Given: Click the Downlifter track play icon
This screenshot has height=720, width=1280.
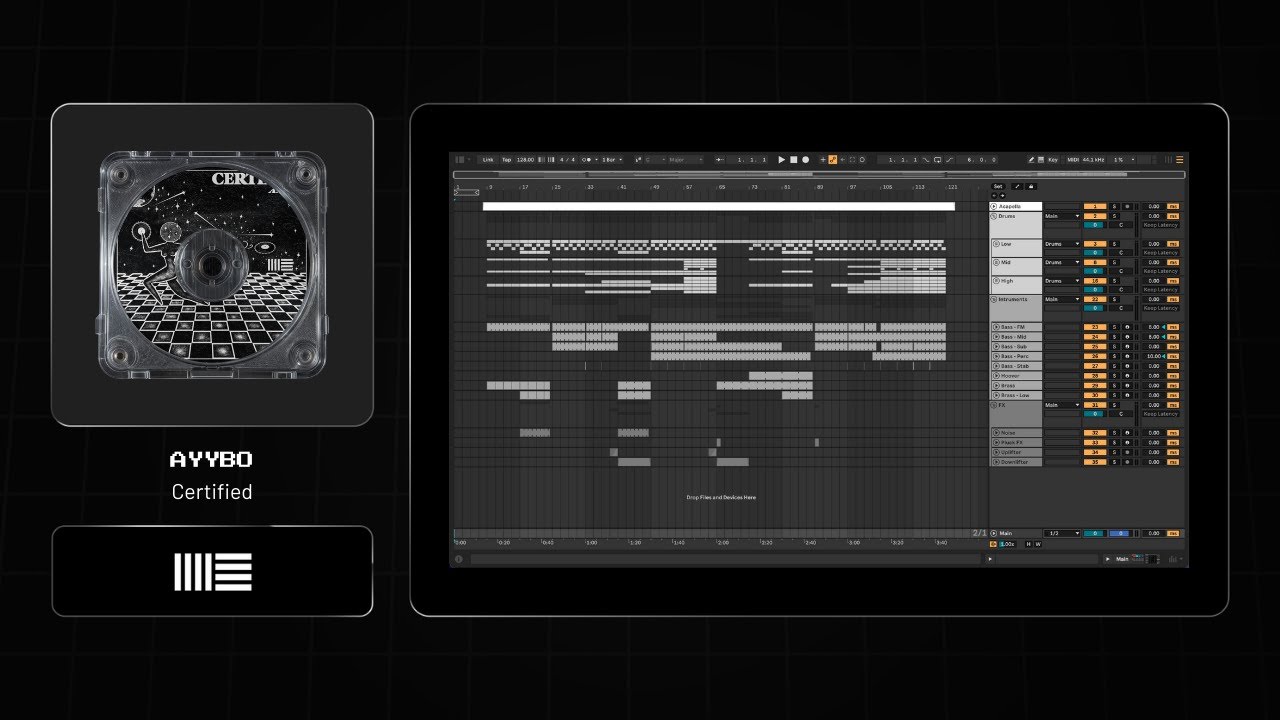Looking at the screenshot, I should coord(996,462).
